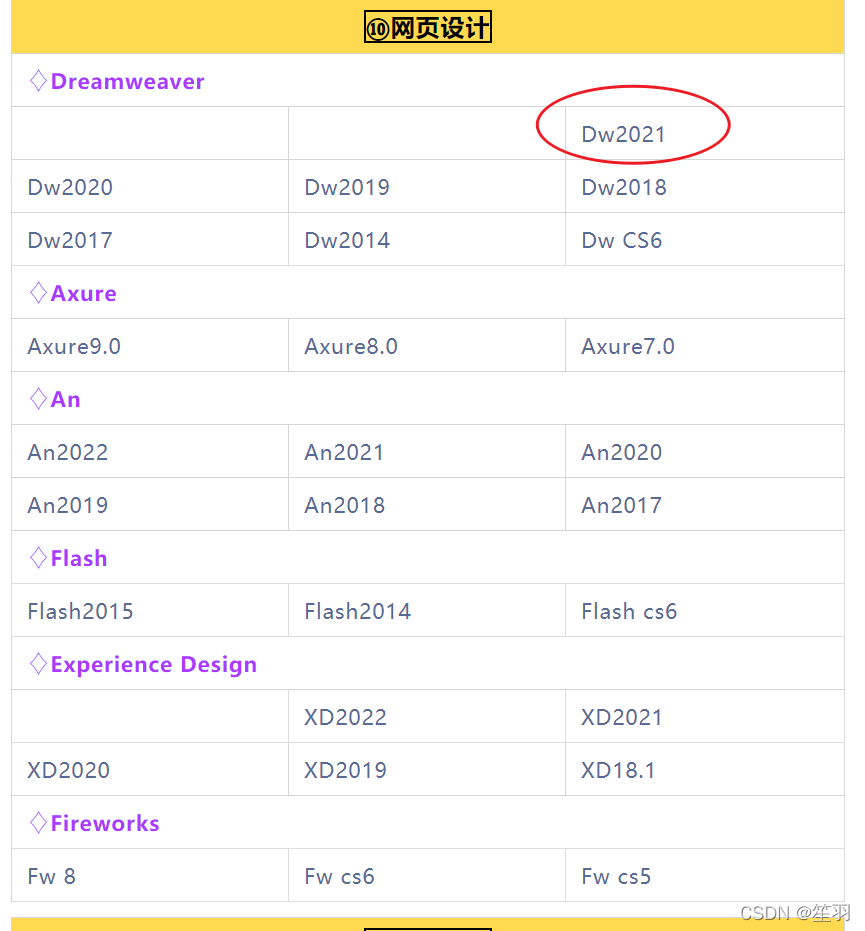Viewport: 865px width, 931px height.
Task: Select the Fw cs5 cell
Action: click(616, 876)
